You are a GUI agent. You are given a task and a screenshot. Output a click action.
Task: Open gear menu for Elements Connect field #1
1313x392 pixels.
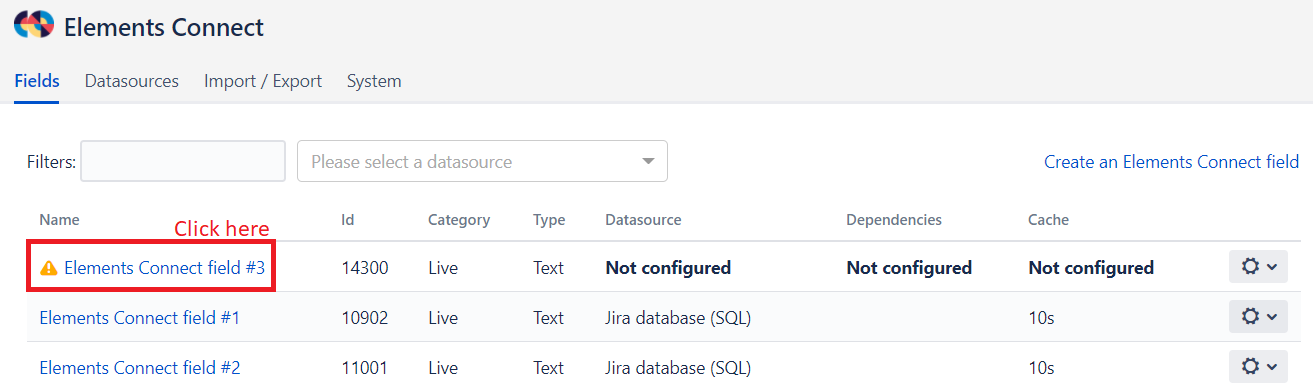(x=1258, y=317)
